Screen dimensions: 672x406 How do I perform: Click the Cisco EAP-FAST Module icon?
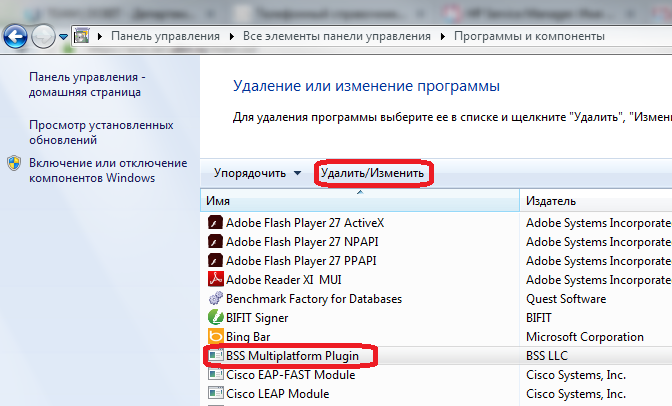(x=215, y=374)
